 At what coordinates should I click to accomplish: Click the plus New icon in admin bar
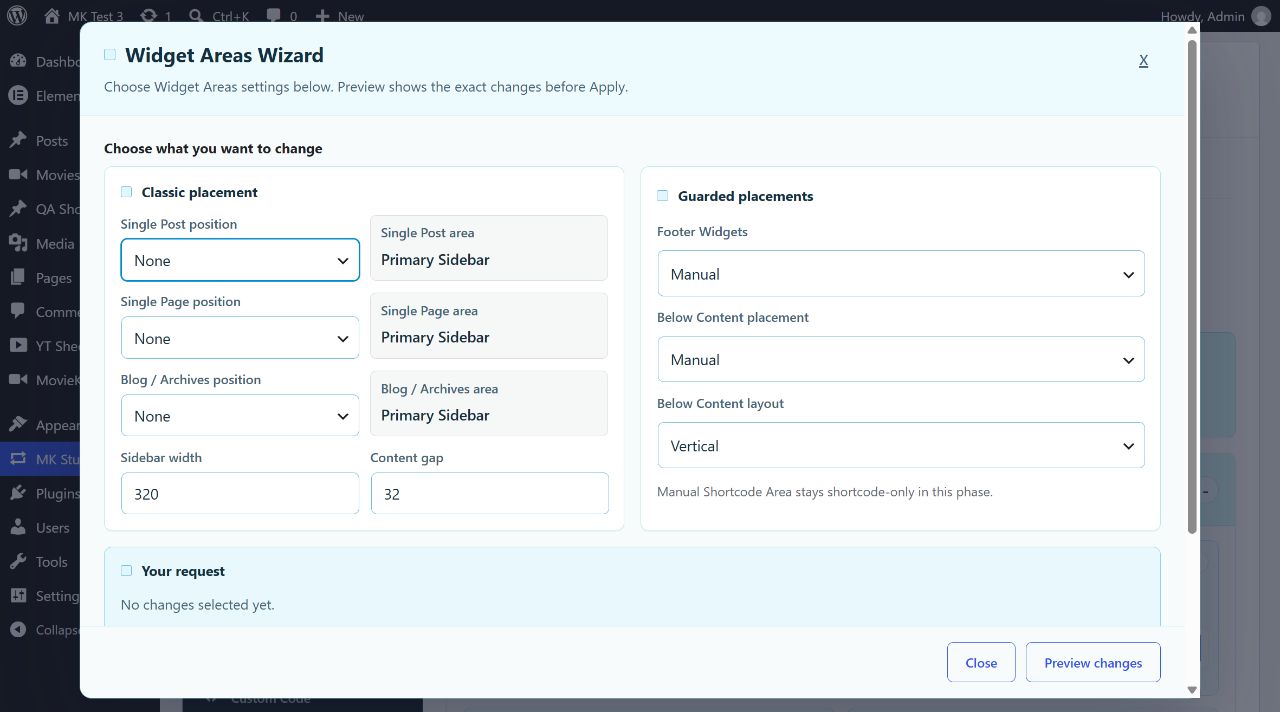322,16
